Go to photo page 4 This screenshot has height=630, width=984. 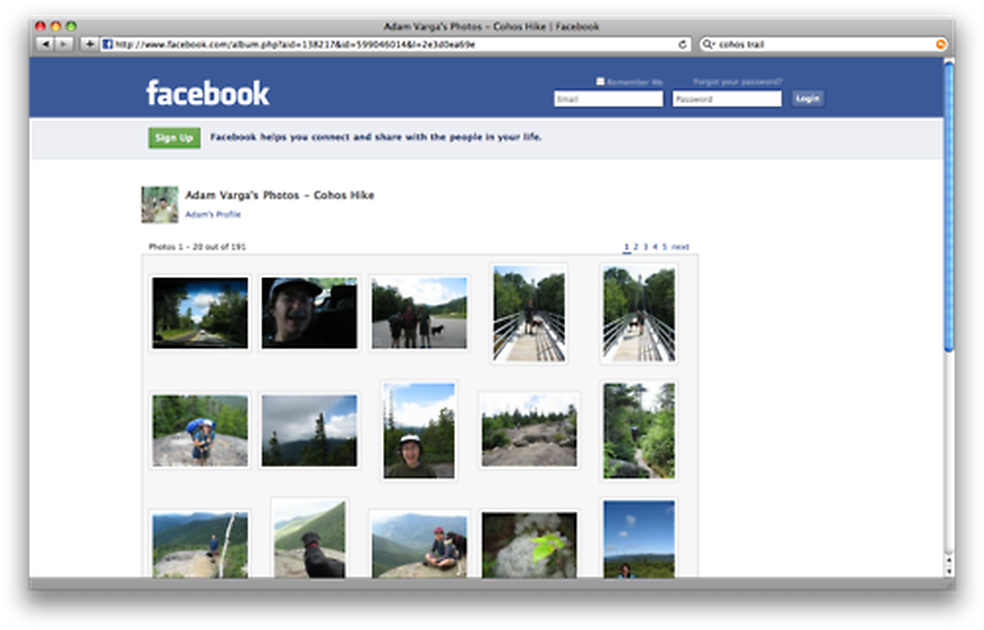tap(655, 247)
